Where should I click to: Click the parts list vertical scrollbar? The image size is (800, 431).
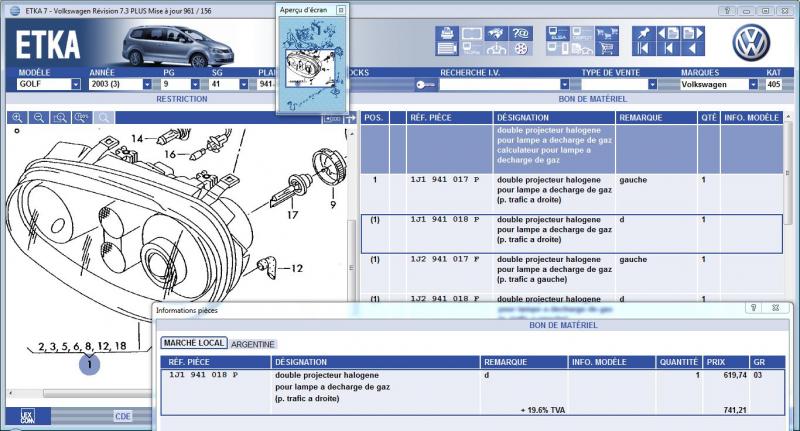tap(788, 173)
